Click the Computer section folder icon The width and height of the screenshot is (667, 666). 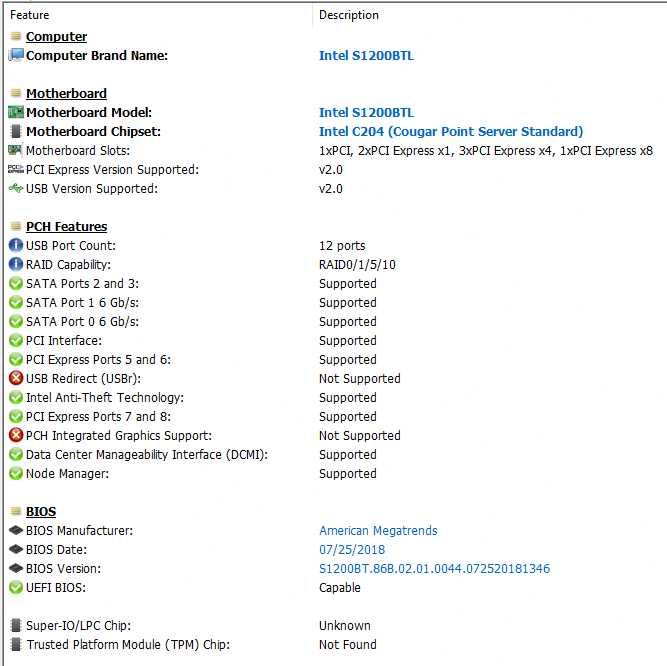pos(16,36)
